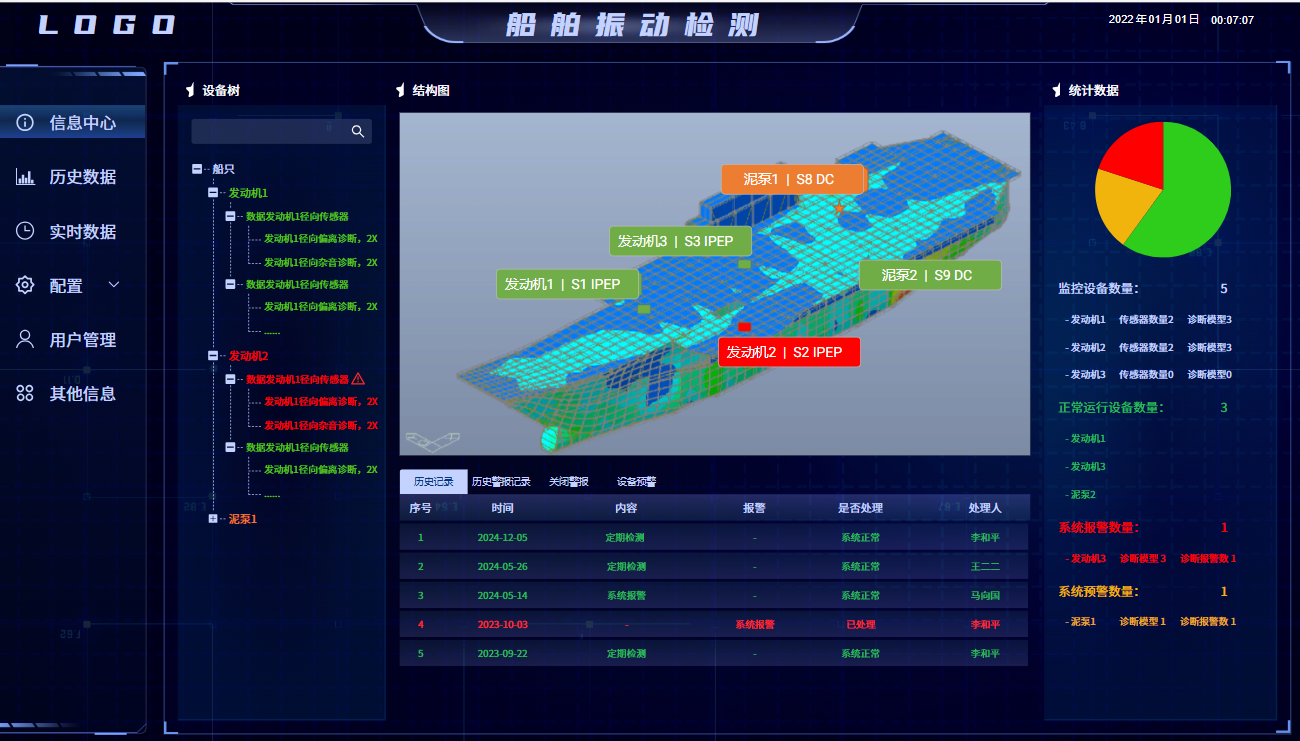This screenshot has height=741, width=1300.
Task: Collapse the red 发动机2 tree node
Action: 213,355
